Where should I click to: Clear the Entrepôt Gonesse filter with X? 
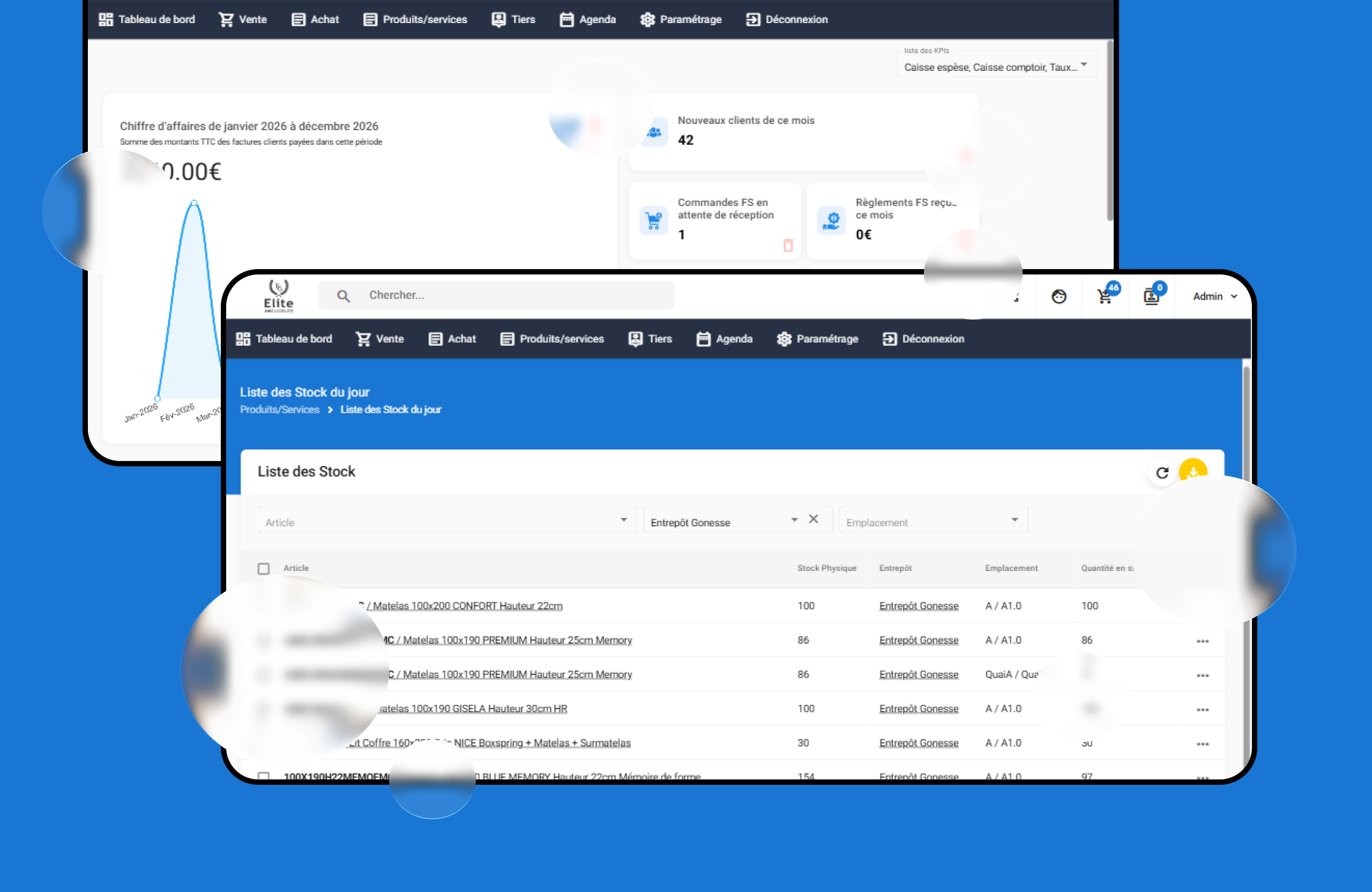tap(814, 519)
